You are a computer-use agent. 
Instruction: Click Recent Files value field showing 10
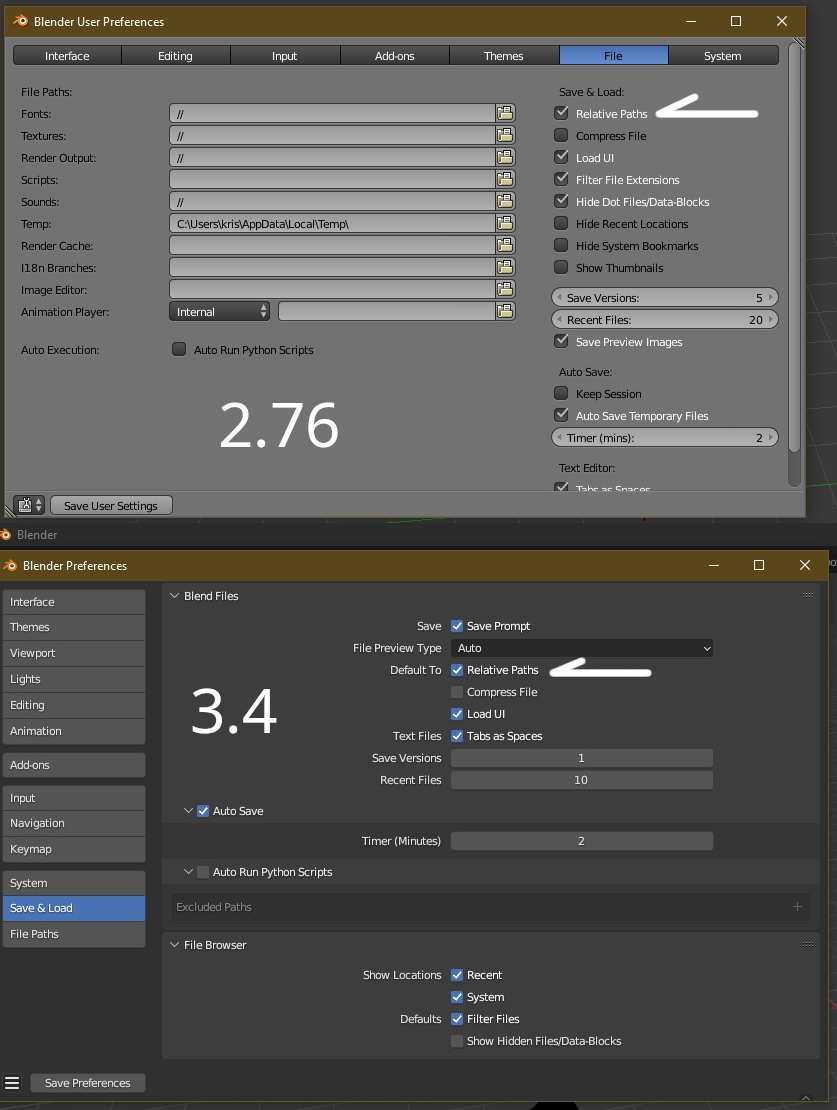581,779
